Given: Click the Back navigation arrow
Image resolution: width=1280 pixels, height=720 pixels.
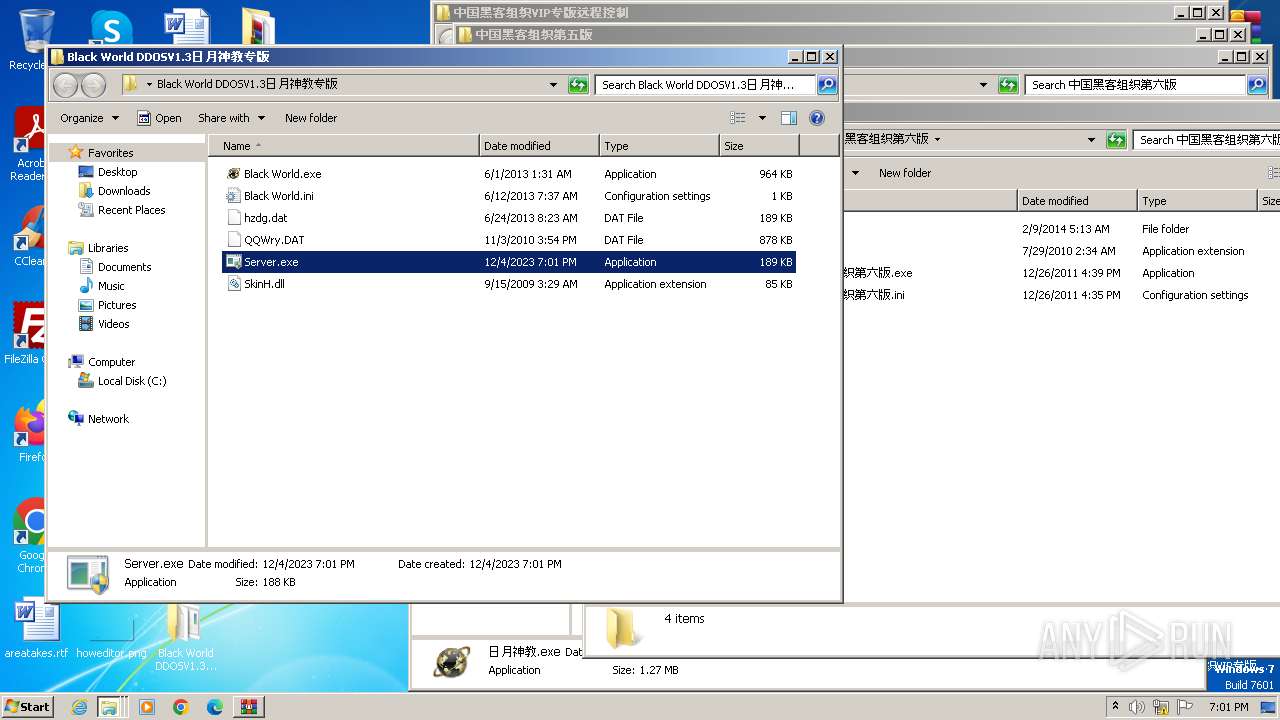Looking at the screenshot, I should point(66,85).
